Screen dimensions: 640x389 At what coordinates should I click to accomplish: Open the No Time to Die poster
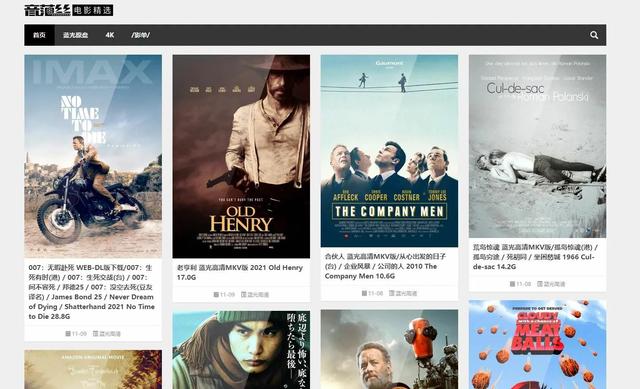pos(93,156)
